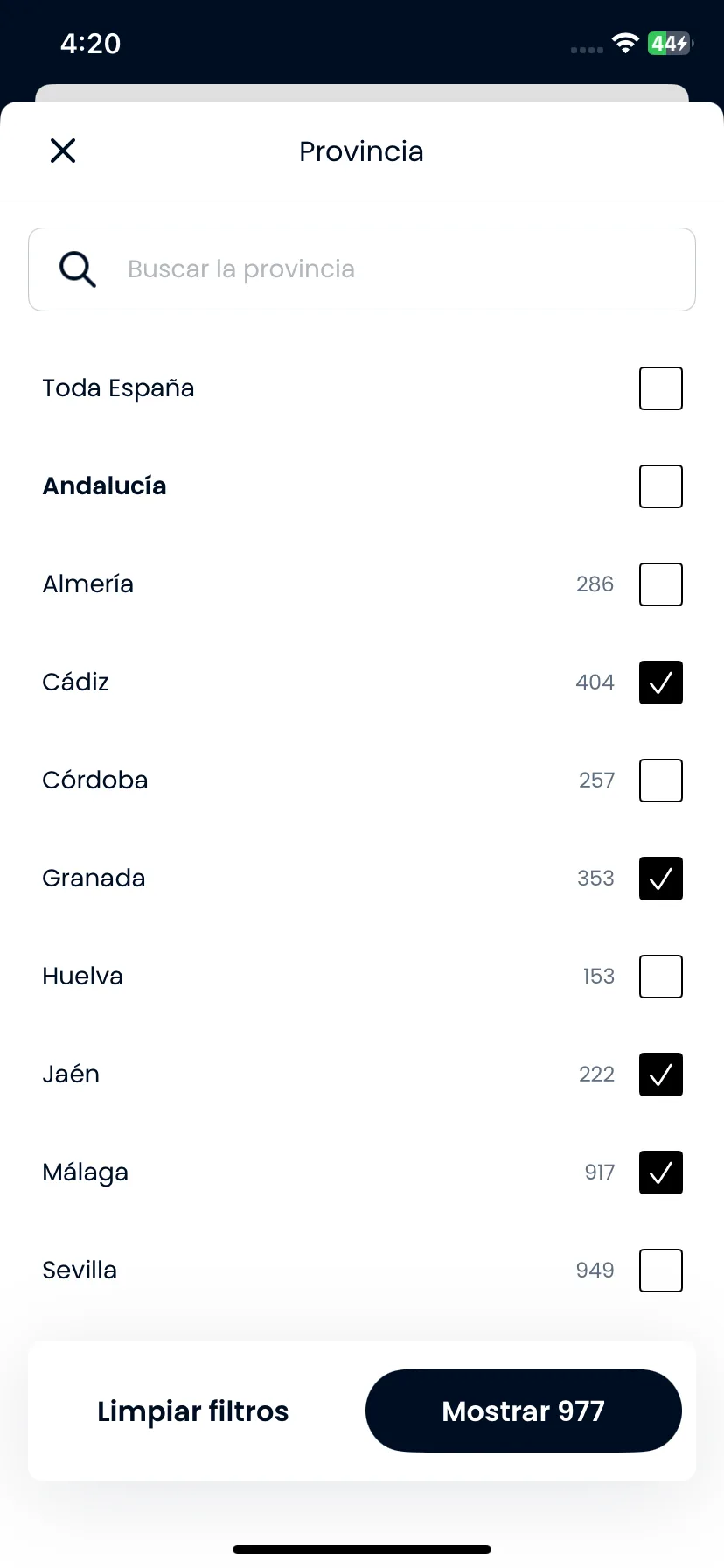This screenshot has height=1568, width=724.
Task: Tap the Wi-Fi icon in status bar
Action: point(626,43)
